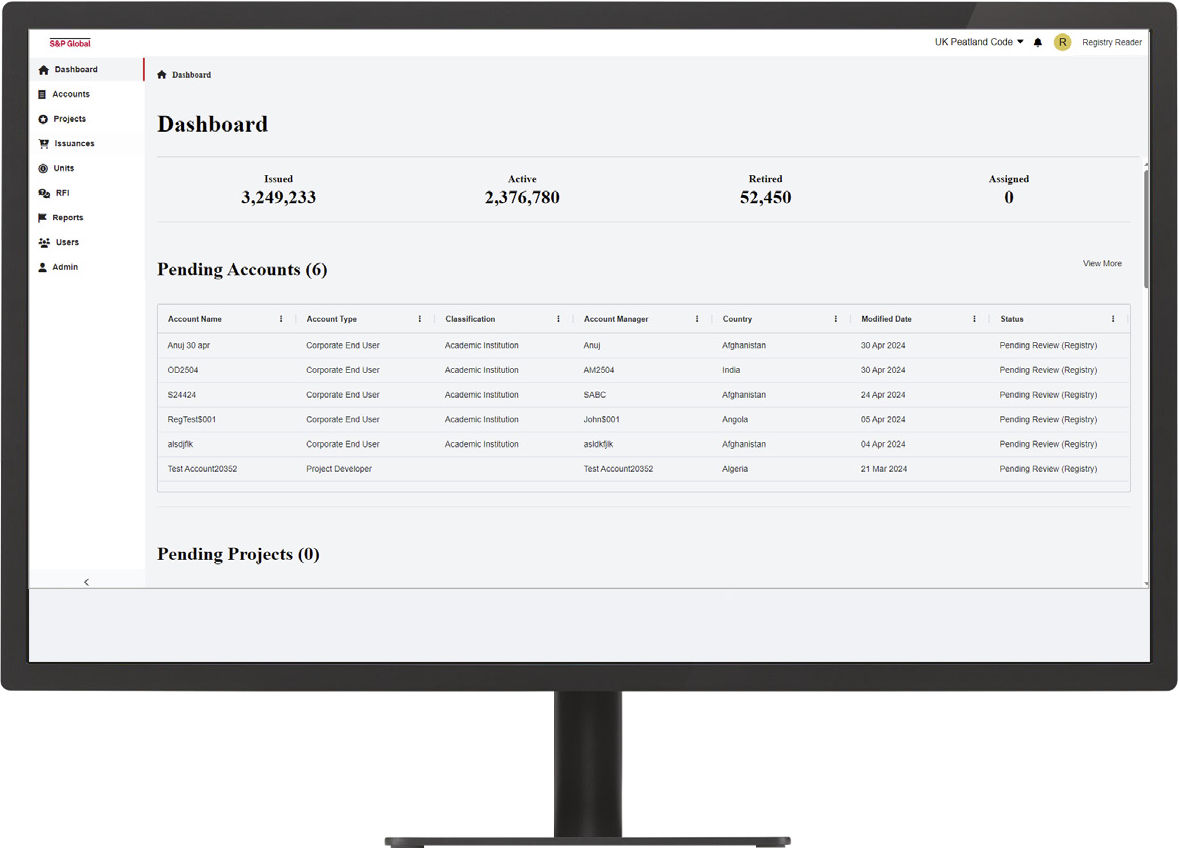Click the Projects sidebar icon
1179x864 pixels.
[43, 119]
